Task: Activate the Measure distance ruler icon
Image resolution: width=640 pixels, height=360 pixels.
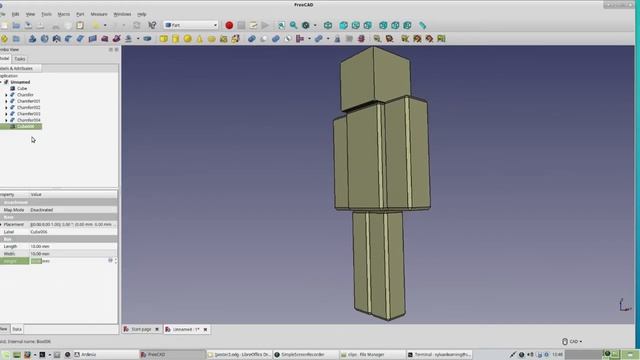Action: coord(423,25)
